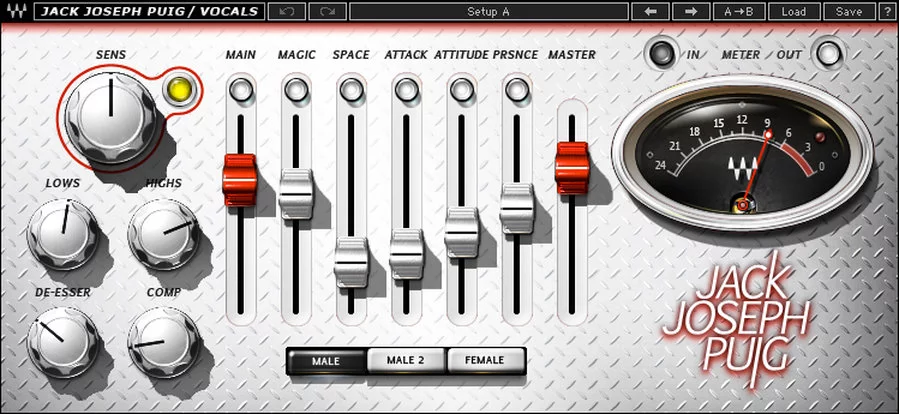Screen dimensions: 899x414
Task: Open help with the question mark icon
Action: pyautogui.click(x=884, y=12)
